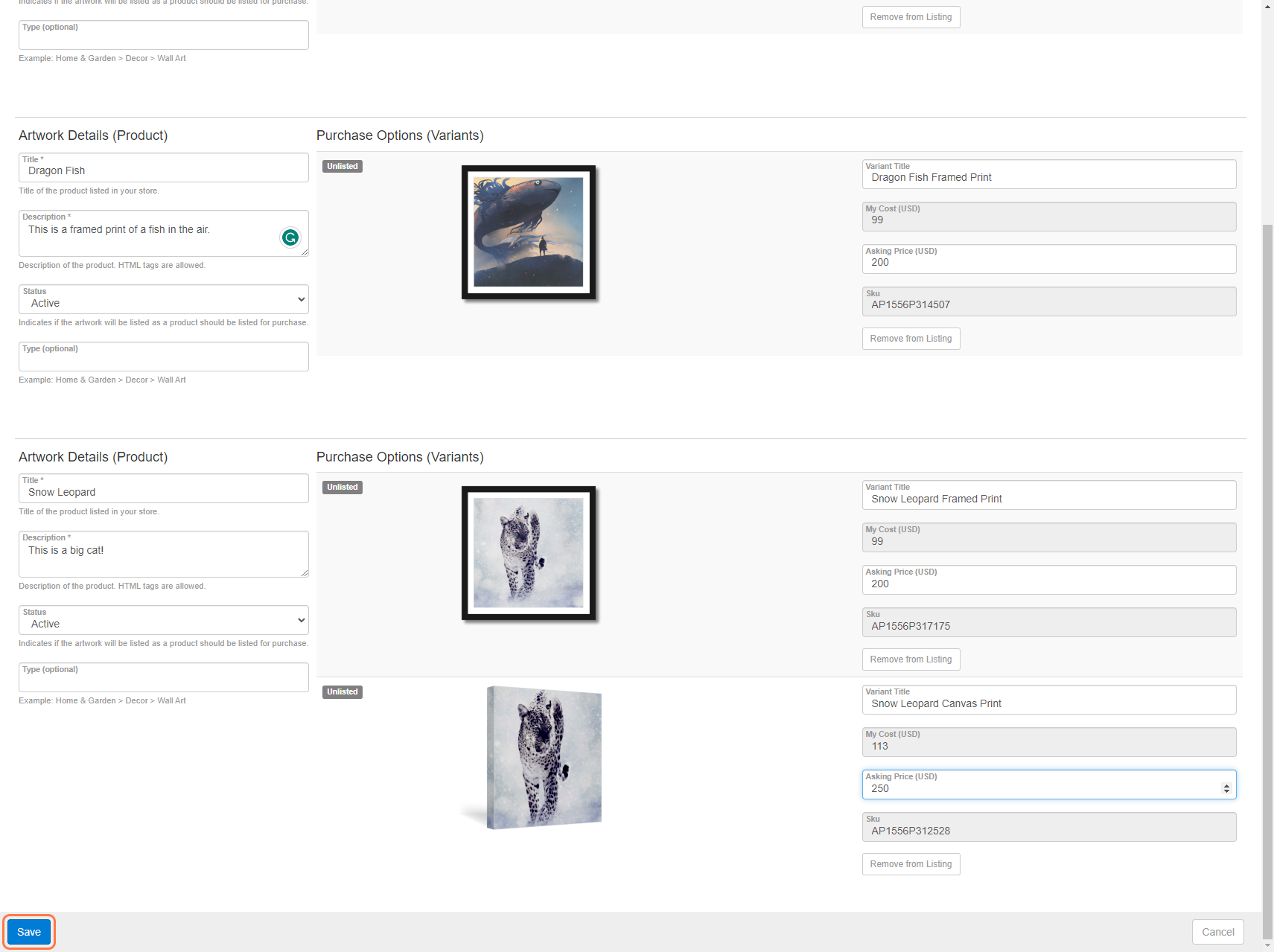The image size is (1274, 952).
Task: Click the asking price stepper arrows on Canvas Print
Action: [1226, 788]
